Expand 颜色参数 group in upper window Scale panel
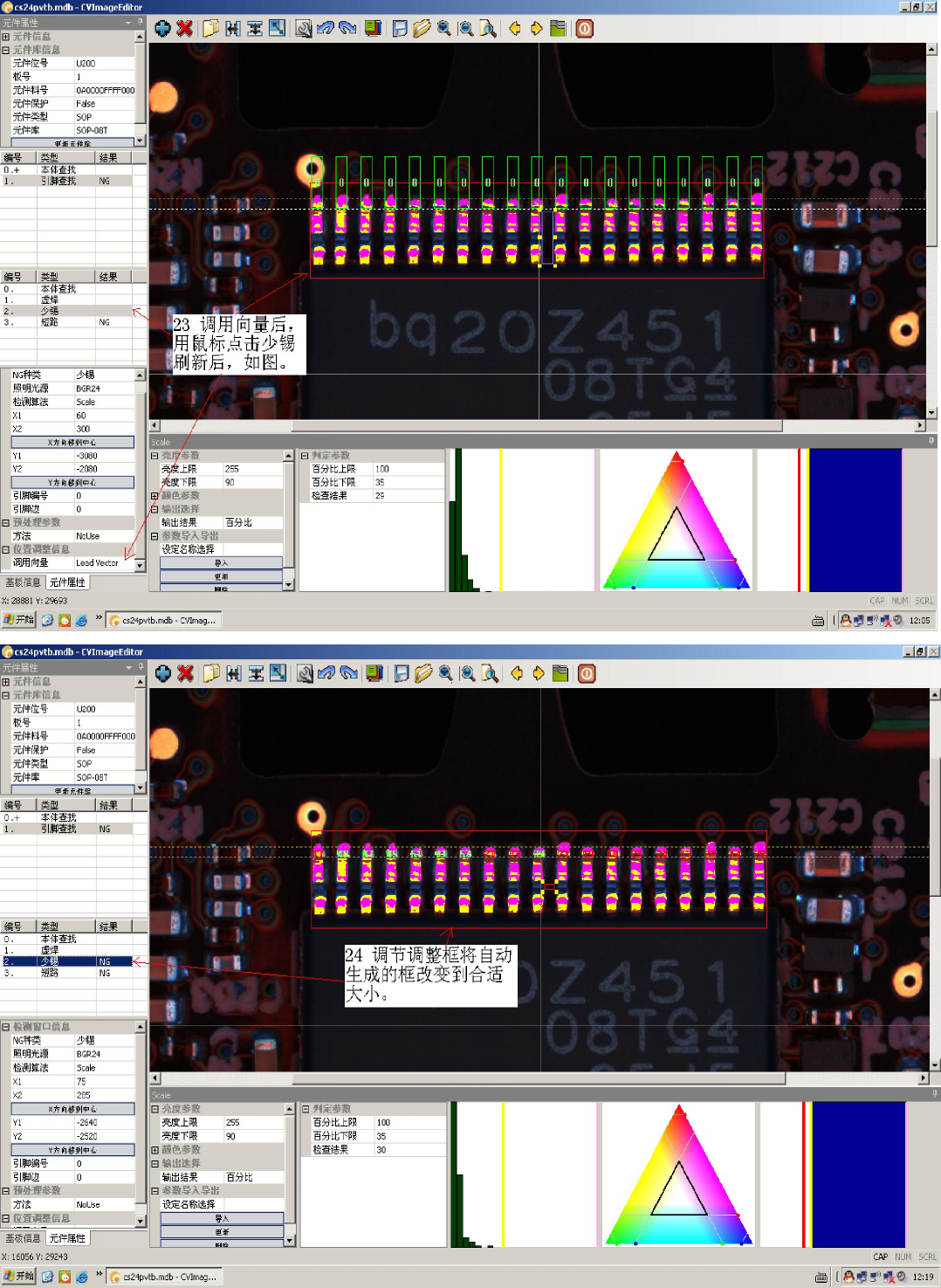Screen dimensions: 941x1288 coord(155,496)
